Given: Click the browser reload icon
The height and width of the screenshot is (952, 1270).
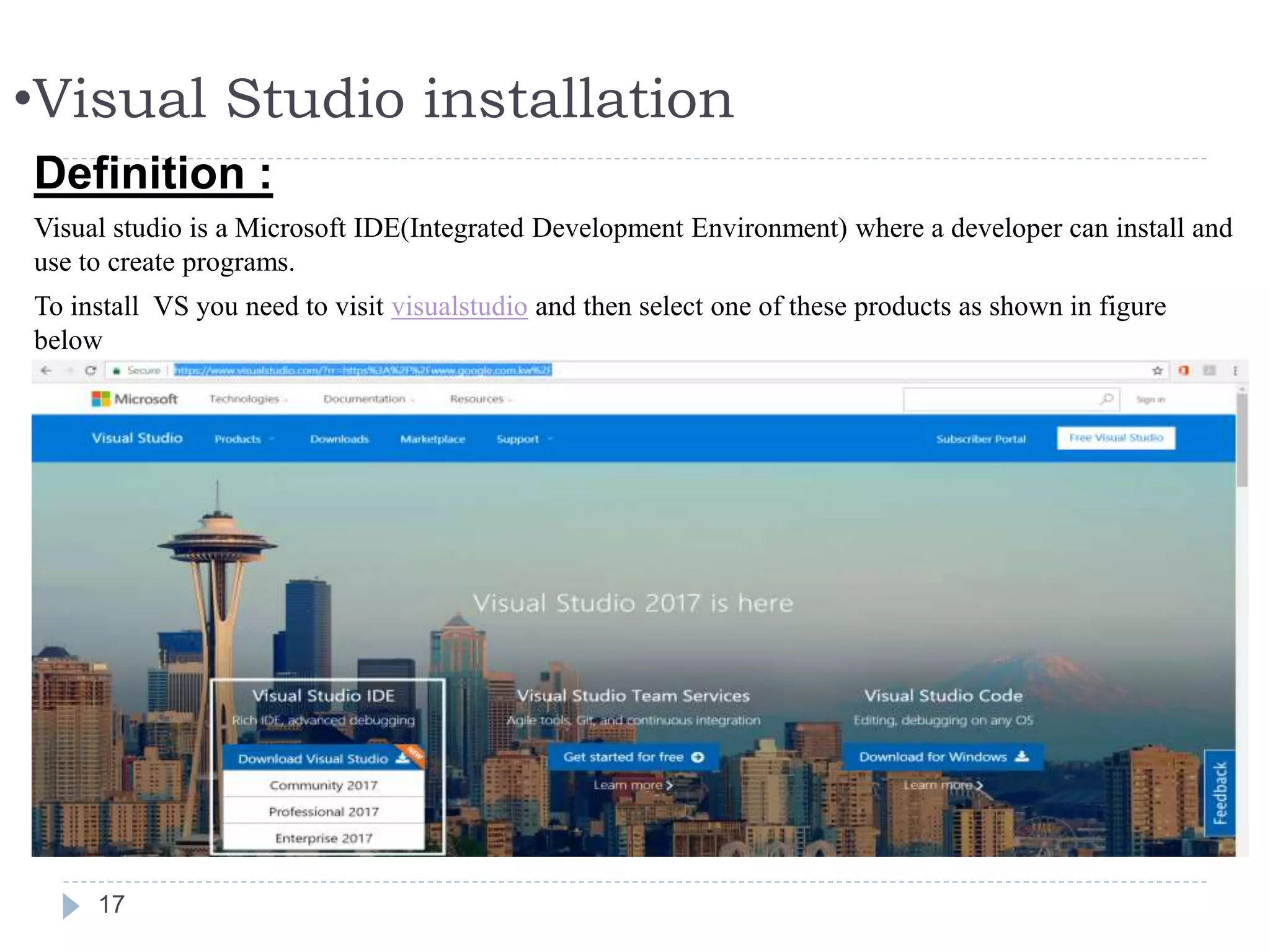Looking at the screenshot, I should 91,371.
